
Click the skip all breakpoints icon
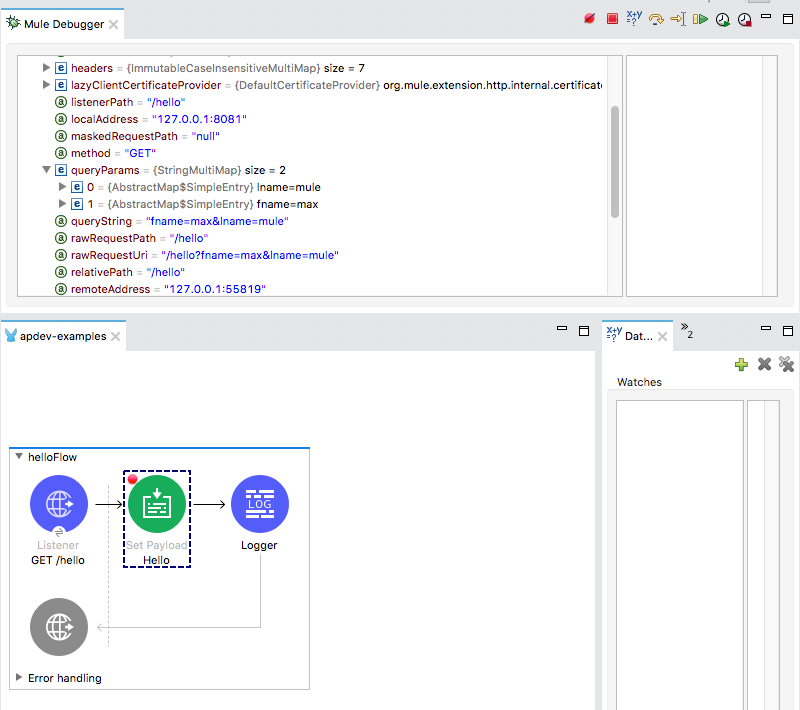click(589, 19)
